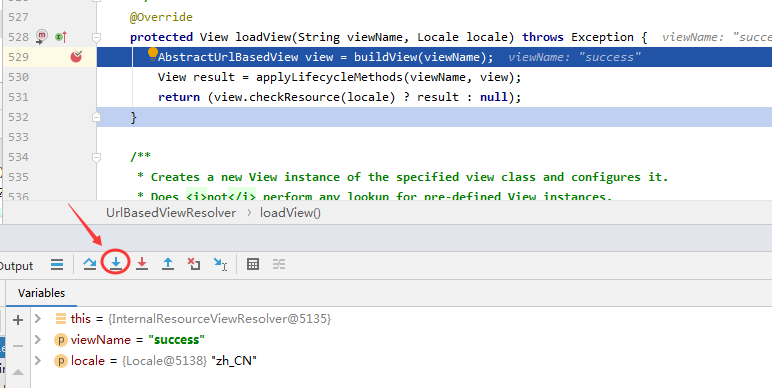
Task: Click line number 530 in the gutter
Action: (x=18, y=77)
